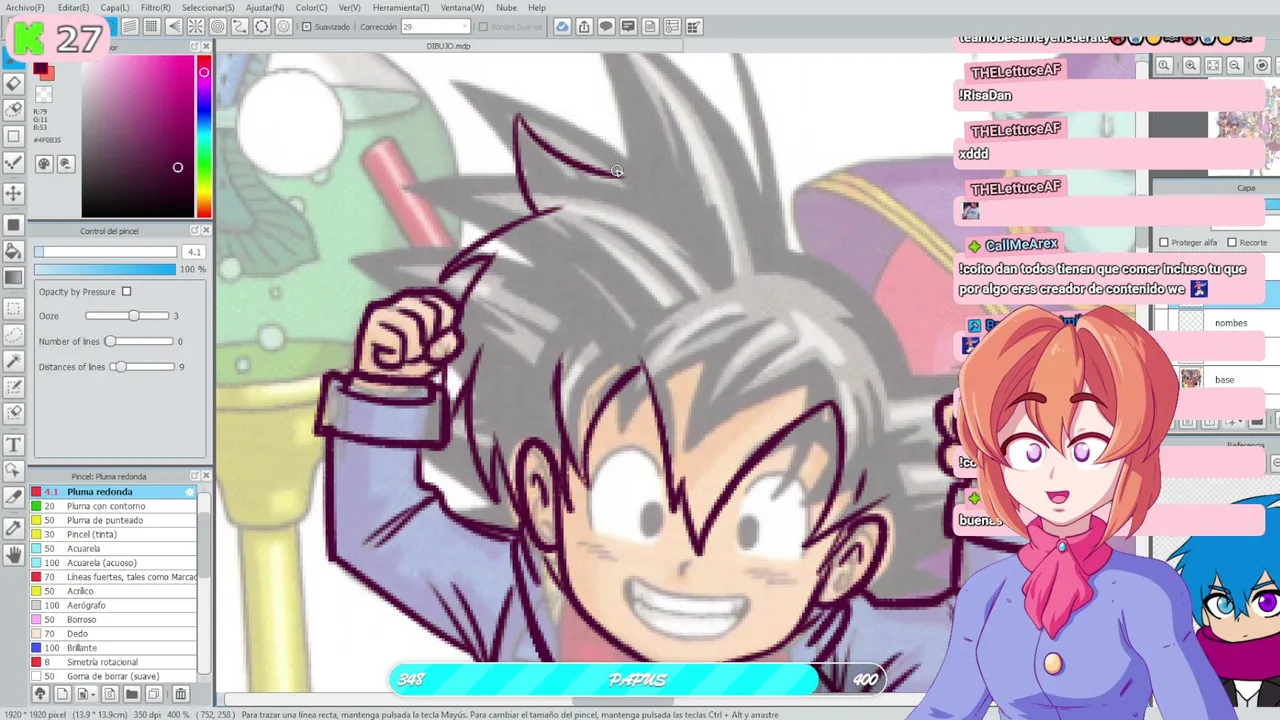Enable the crisscross grid snap

point(151,27)
